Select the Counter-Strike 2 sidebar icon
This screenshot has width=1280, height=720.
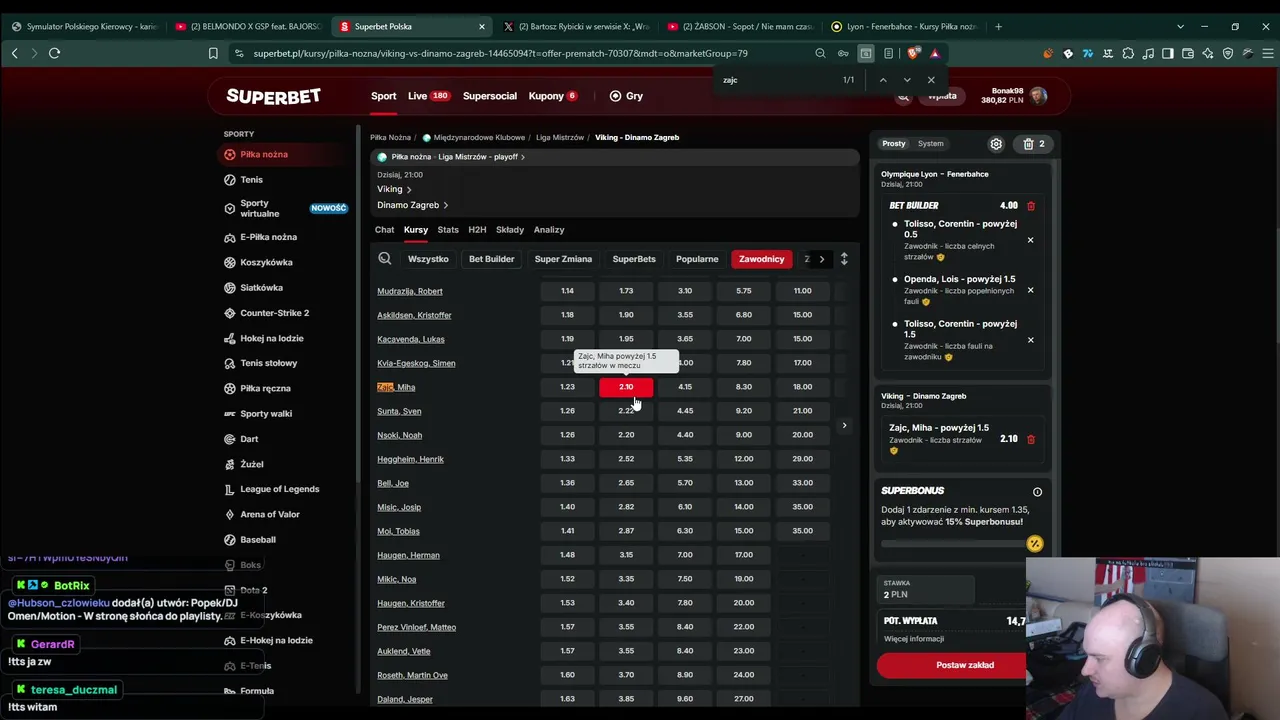click(230, 313)
